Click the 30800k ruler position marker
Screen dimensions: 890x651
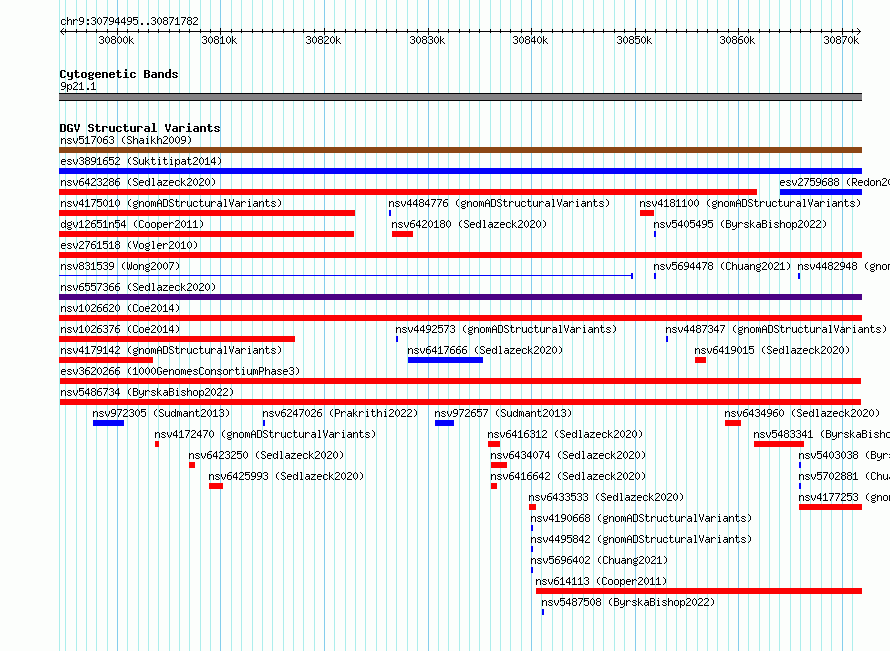tap(116, 40)
